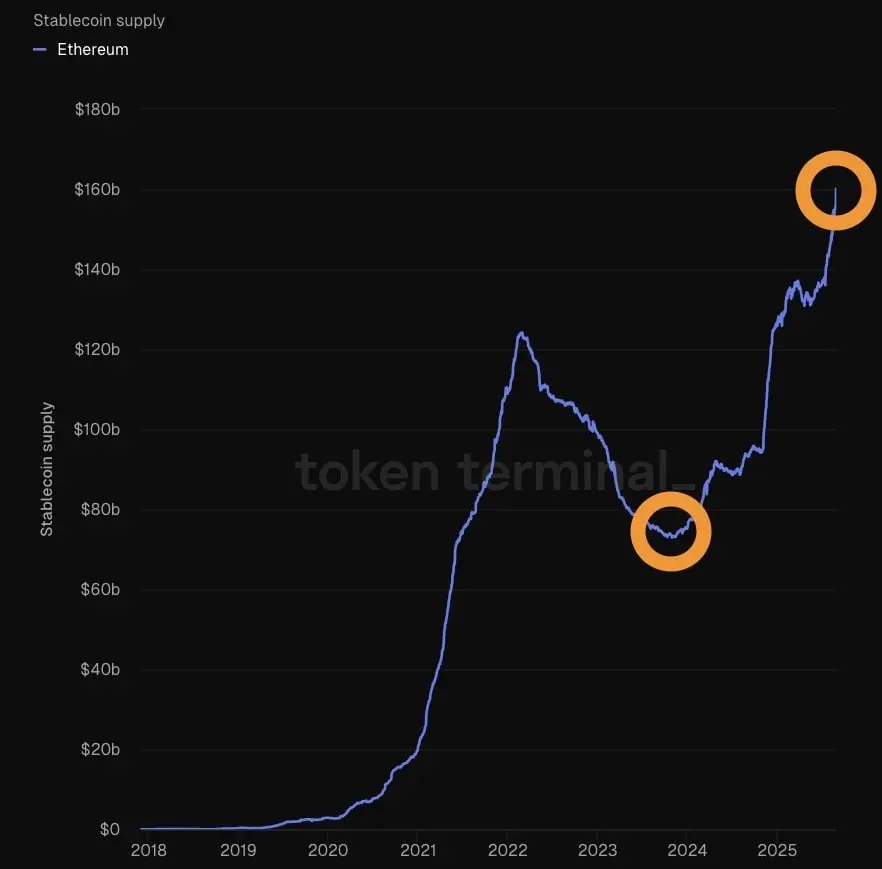This screenshot has width=882, height=869.
Task: Click the $60b y-axis label
Action: click(100, 589)
